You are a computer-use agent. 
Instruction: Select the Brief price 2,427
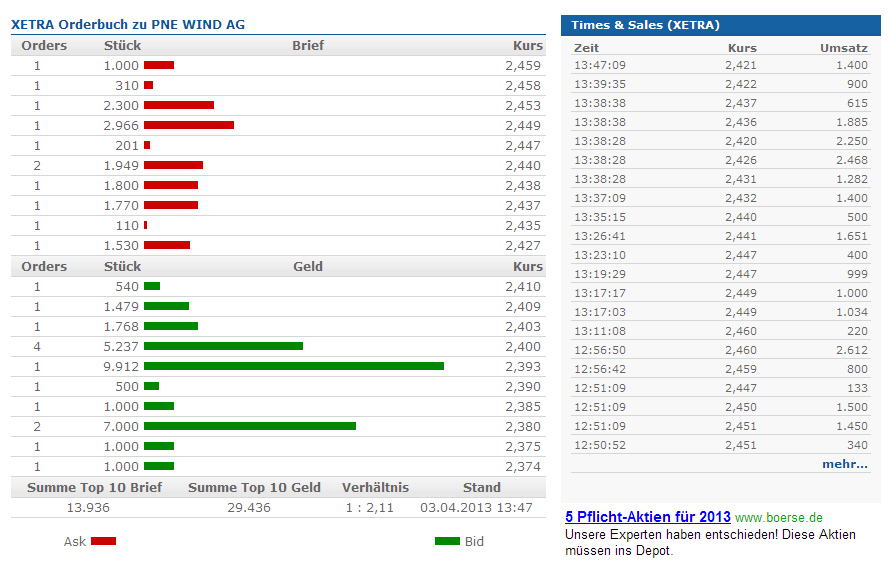tap(523, 246)
